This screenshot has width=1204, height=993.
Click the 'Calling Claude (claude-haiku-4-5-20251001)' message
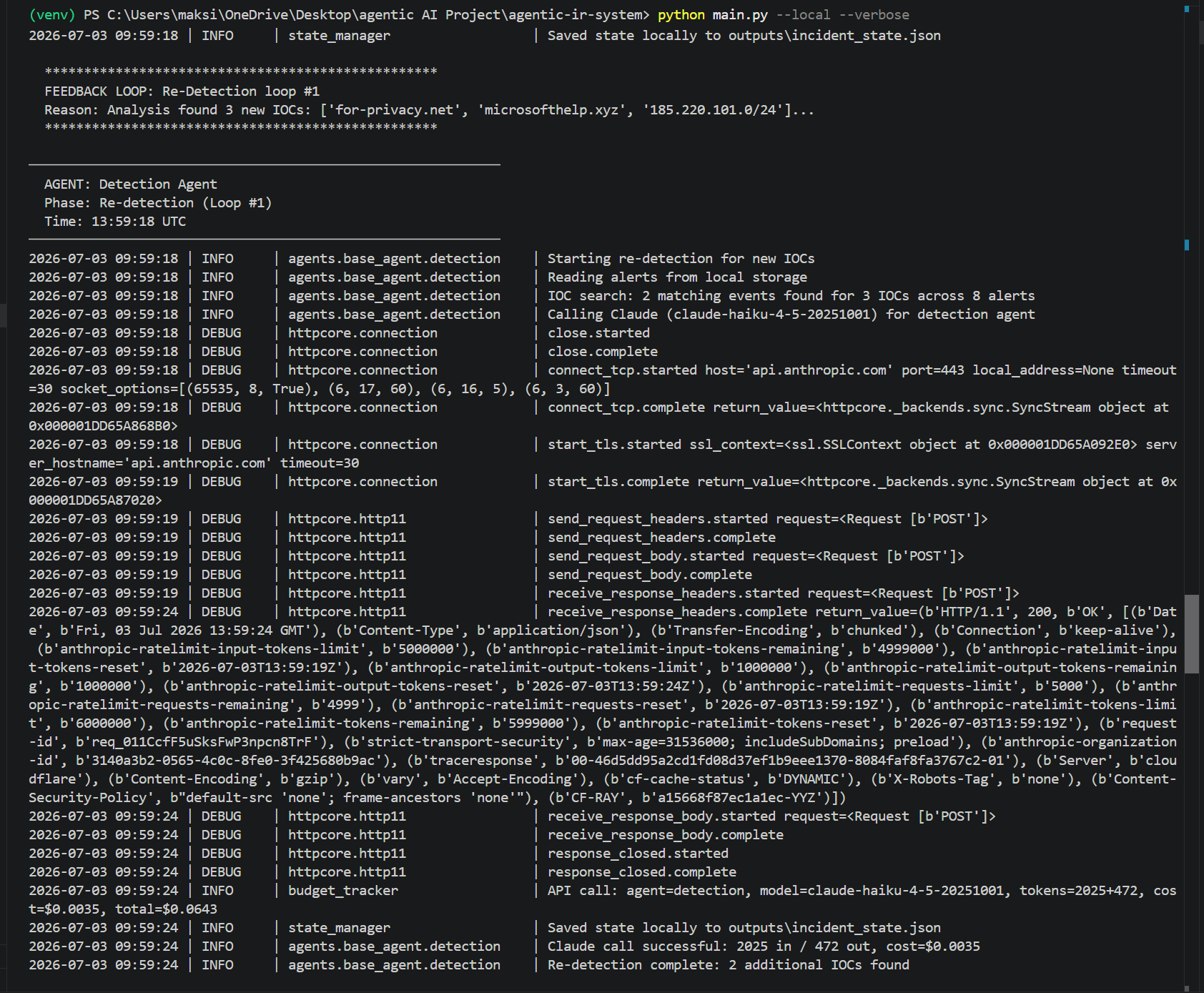coord(791,315)
